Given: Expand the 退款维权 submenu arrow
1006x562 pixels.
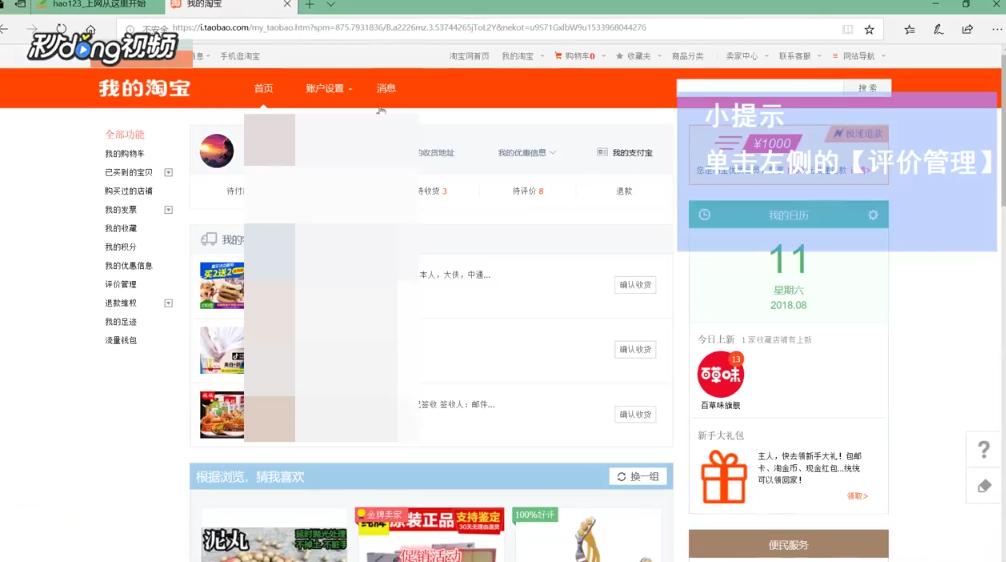Looking at the screenshot, I should (x=169, y=303).
